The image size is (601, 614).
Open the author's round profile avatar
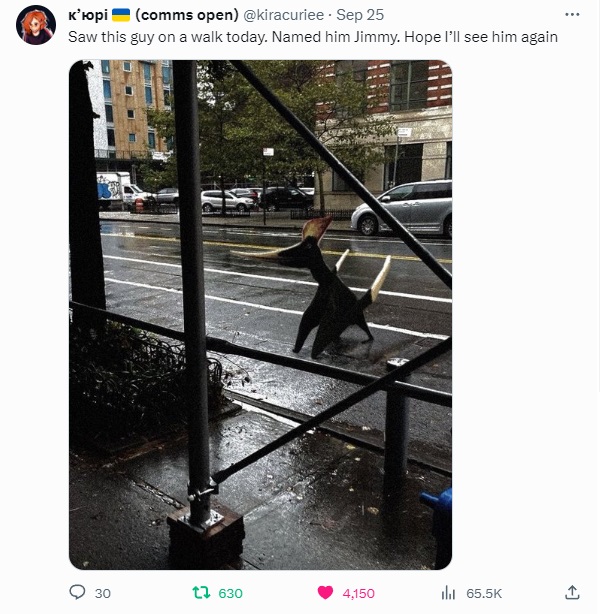(x=36, y=25)
